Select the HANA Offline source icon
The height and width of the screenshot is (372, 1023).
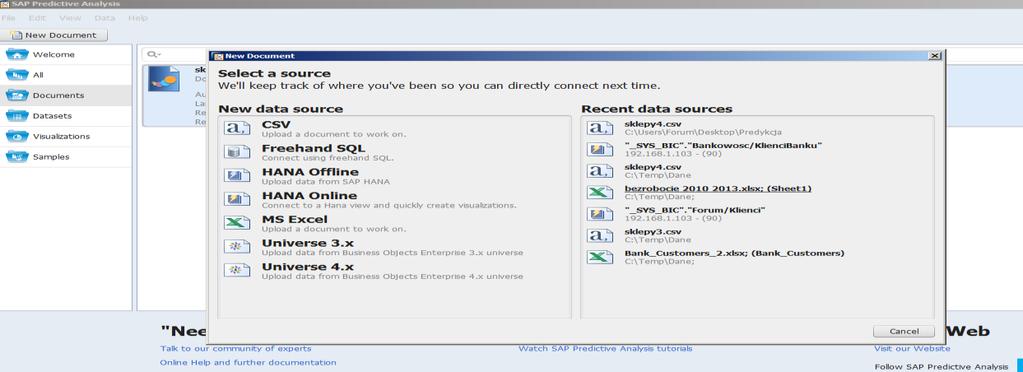[237, 176]
